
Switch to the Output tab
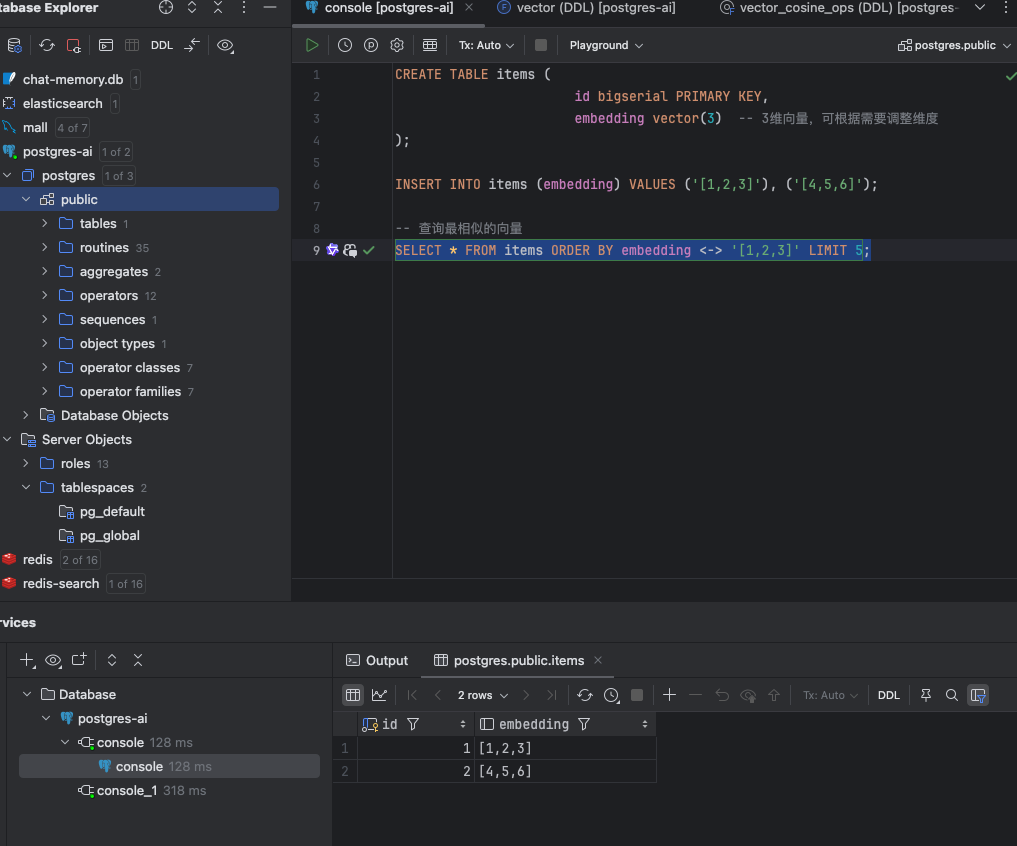click(x=377, y=660)
